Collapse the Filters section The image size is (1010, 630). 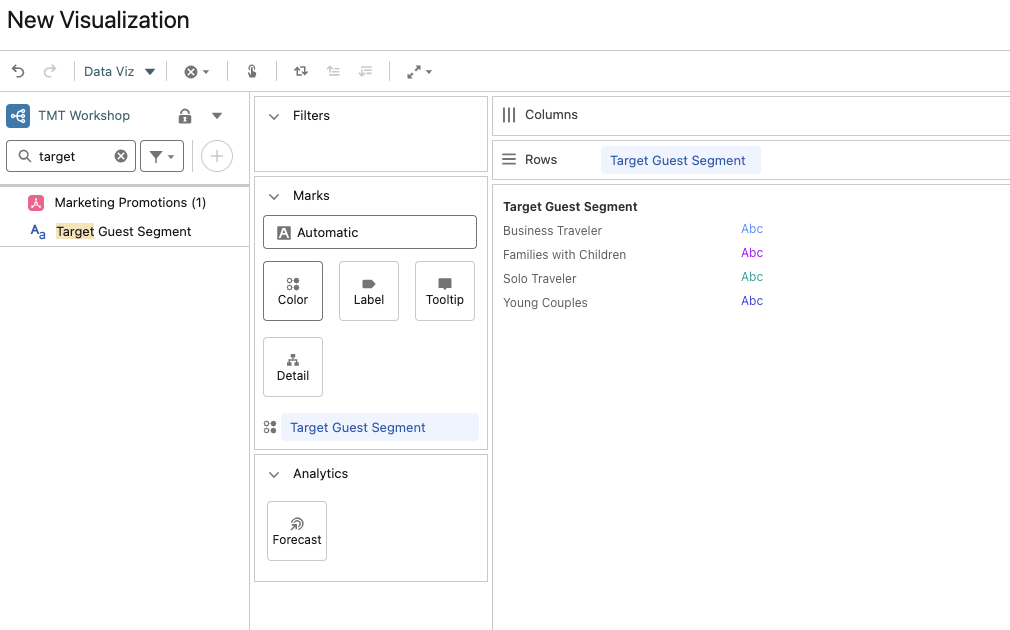[x=275, y=116]
